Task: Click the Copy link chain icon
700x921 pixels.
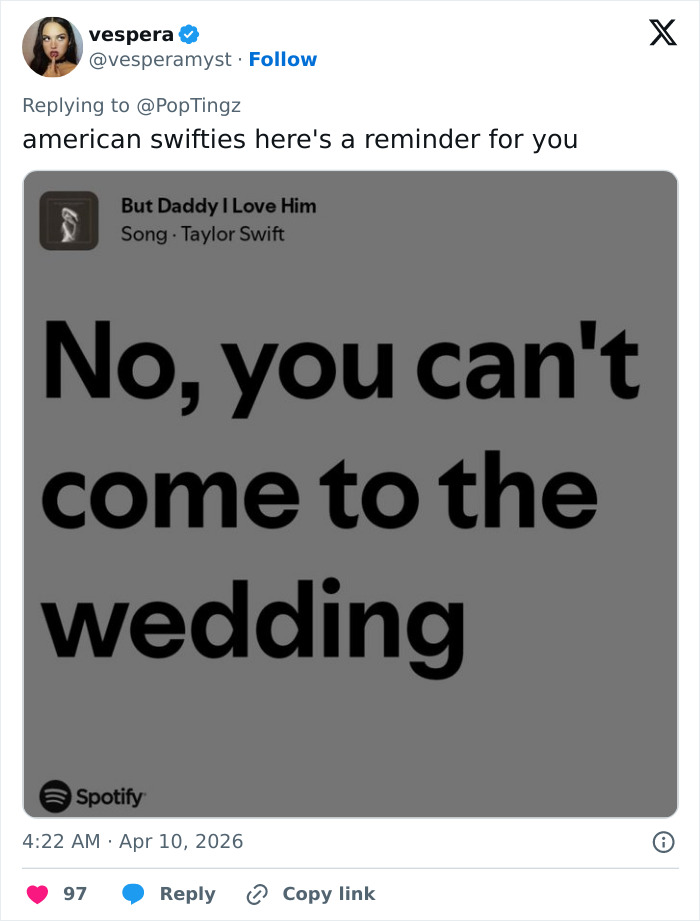Action: (257, 893)
